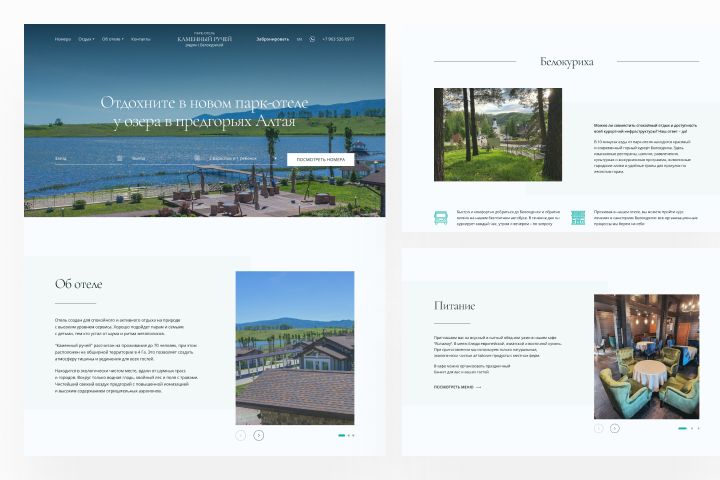Click the Заезд check-in date field
Screen dimensions: 720x480
click(89, 158)
